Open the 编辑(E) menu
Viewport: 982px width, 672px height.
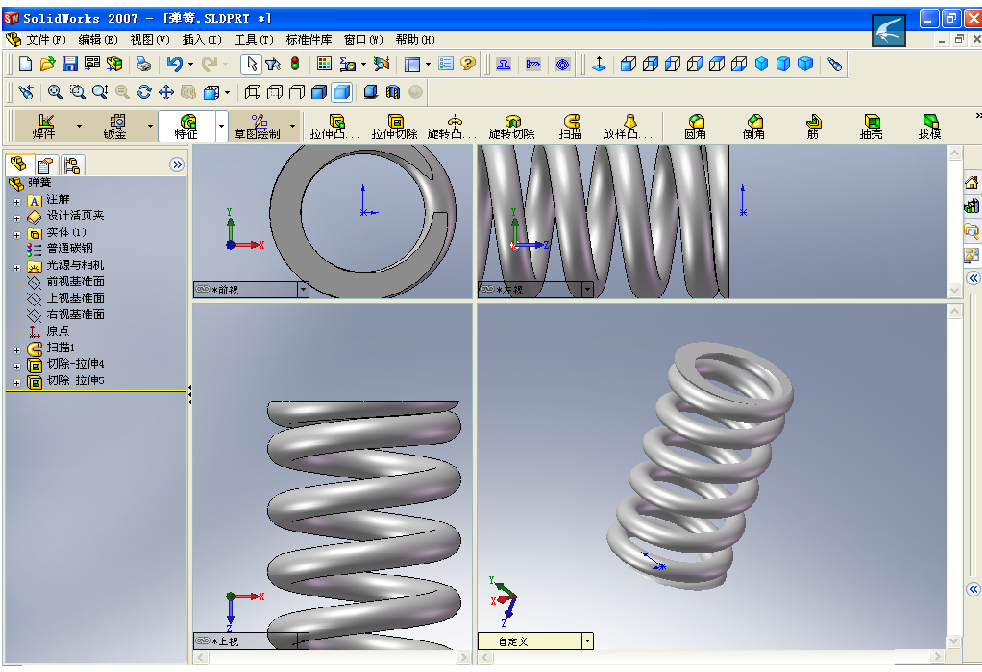pyautogui.click(x=98, y=40)
